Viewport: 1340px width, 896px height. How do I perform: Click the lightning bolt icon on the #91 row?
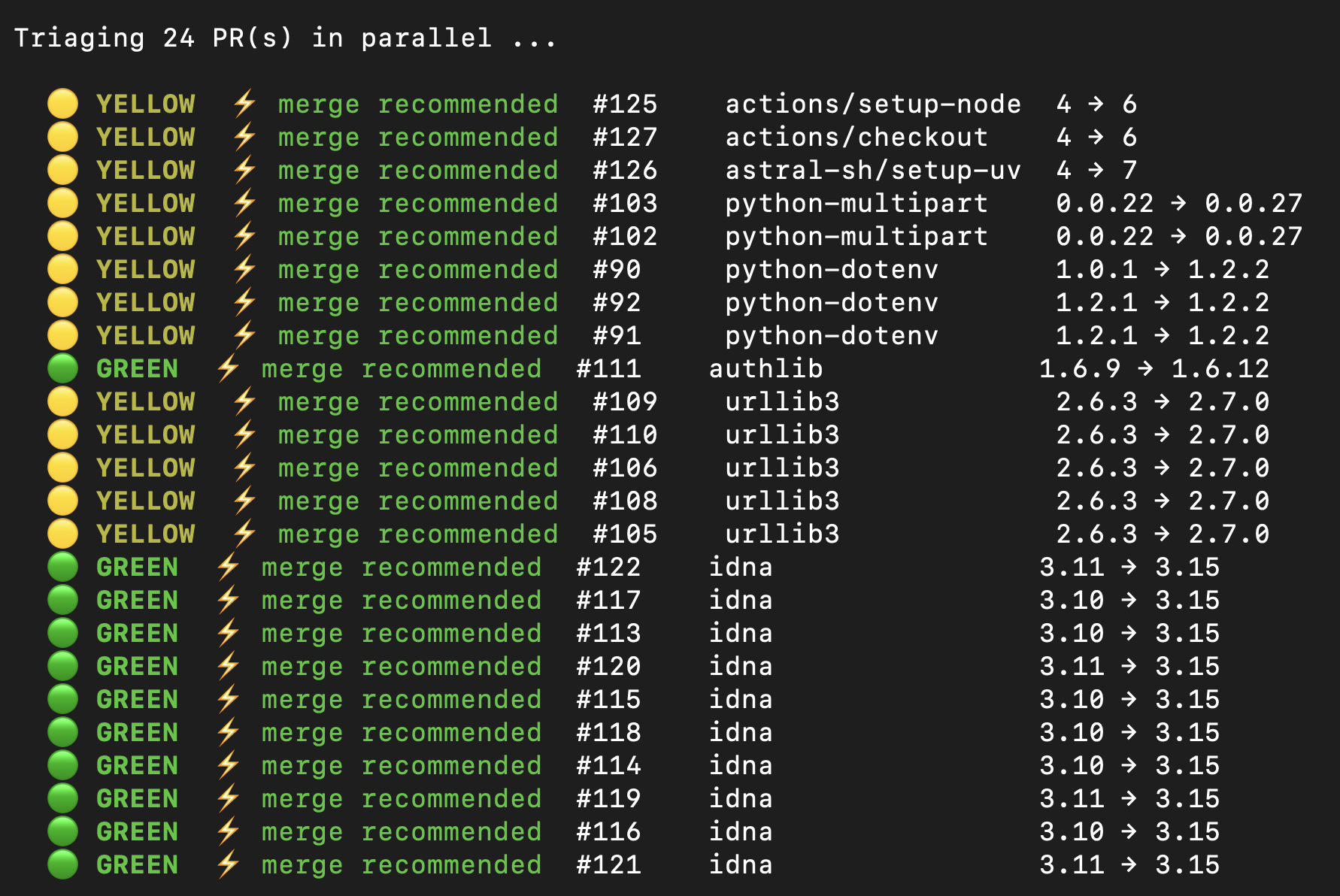point(244,335)
